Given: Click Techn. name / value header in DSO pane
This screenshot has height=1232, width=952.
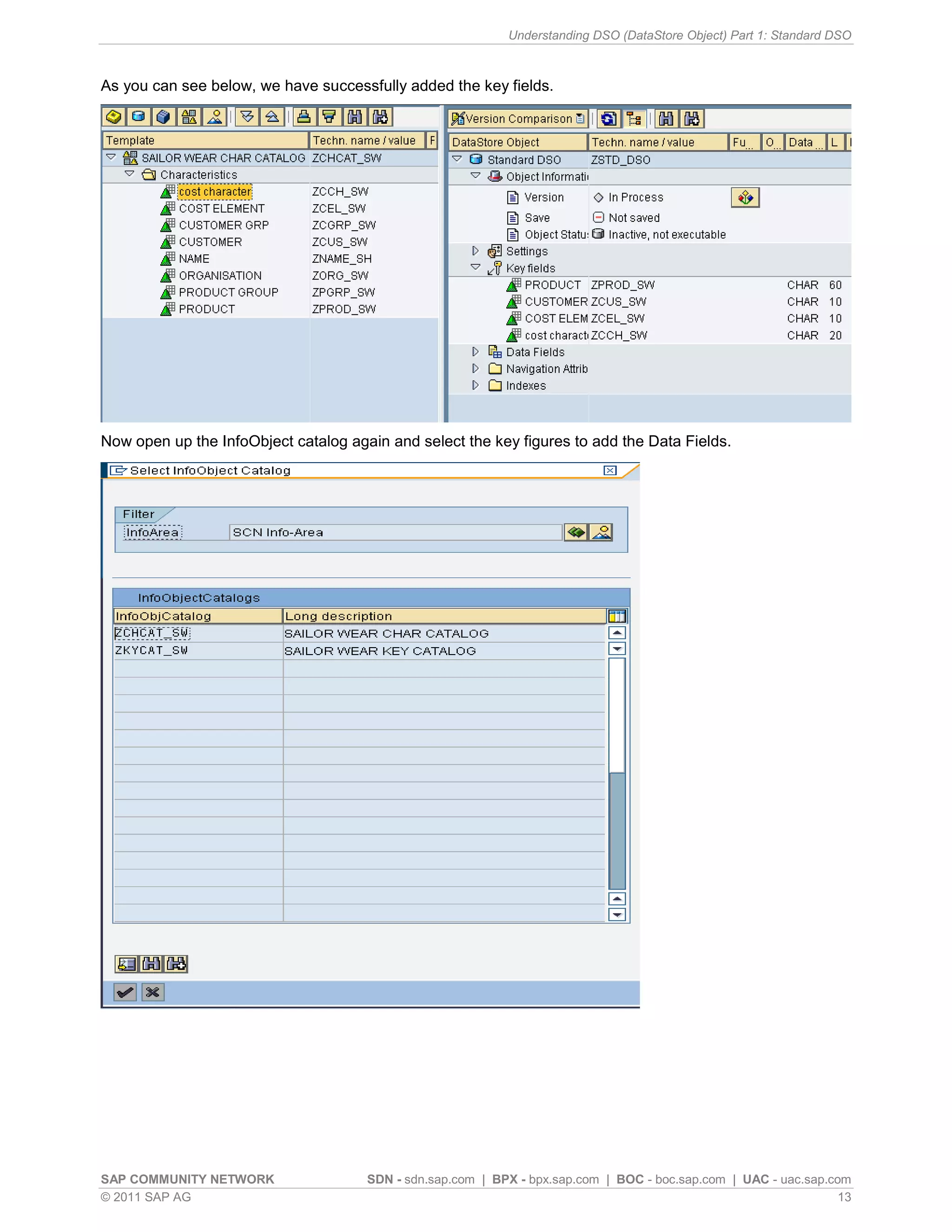Looking at the screenshot, I should (x=658, y=142).
